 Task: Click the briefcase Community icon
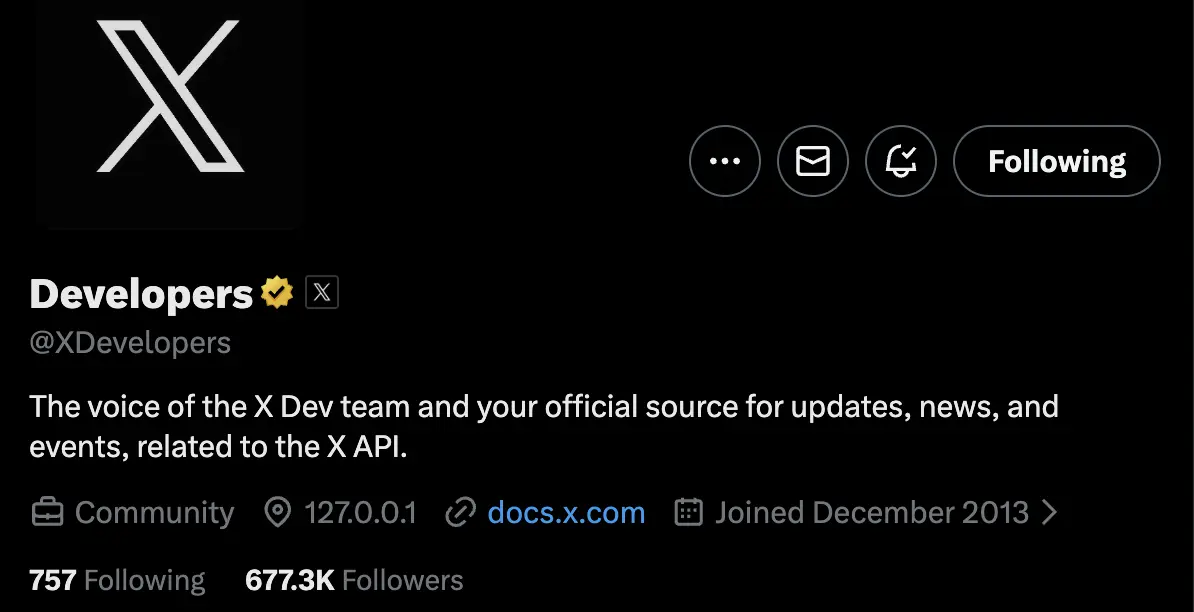[x=47, y=513]
